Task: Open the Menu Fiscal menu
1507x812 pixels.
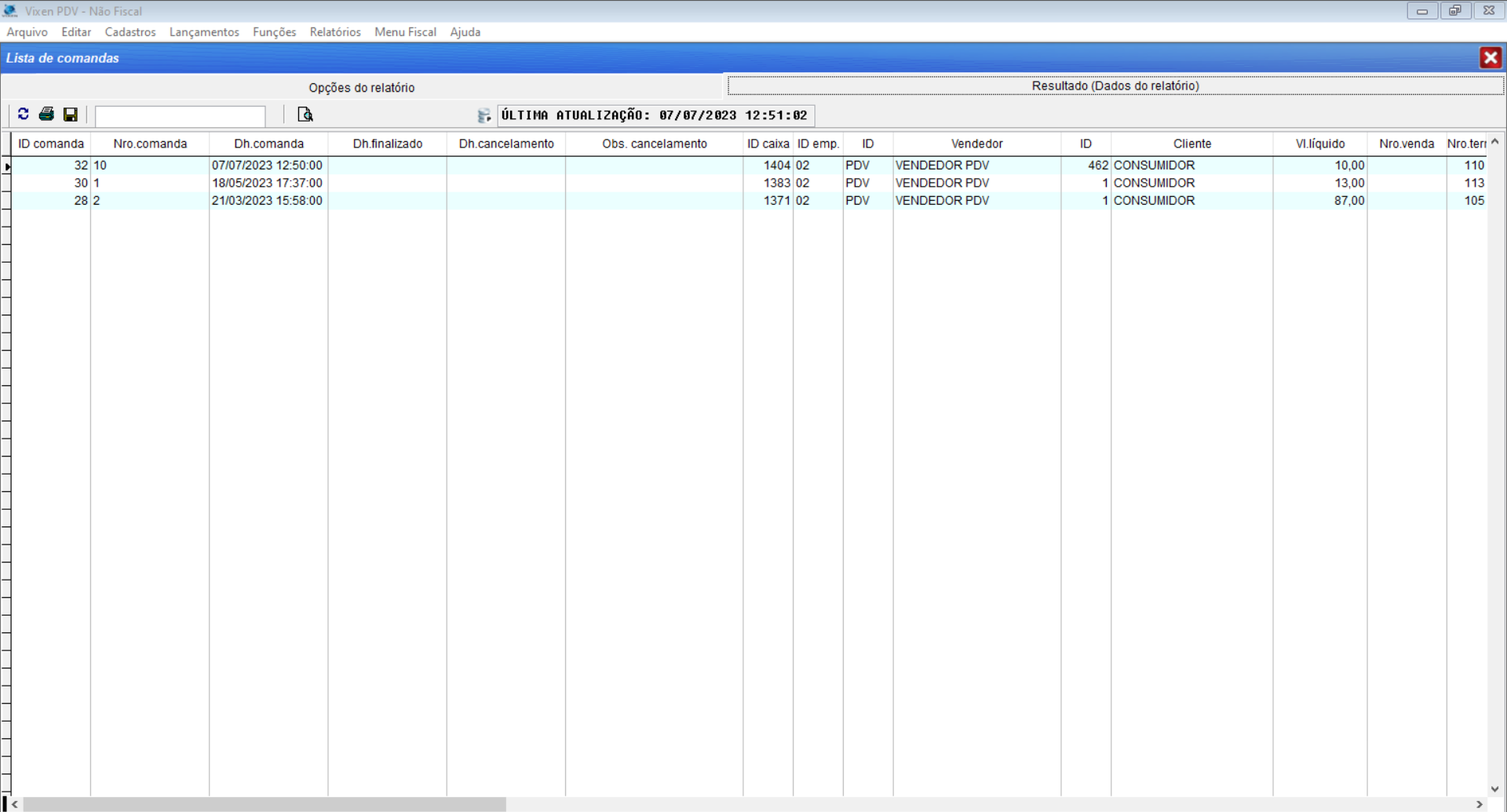Action: coord(405,32)
